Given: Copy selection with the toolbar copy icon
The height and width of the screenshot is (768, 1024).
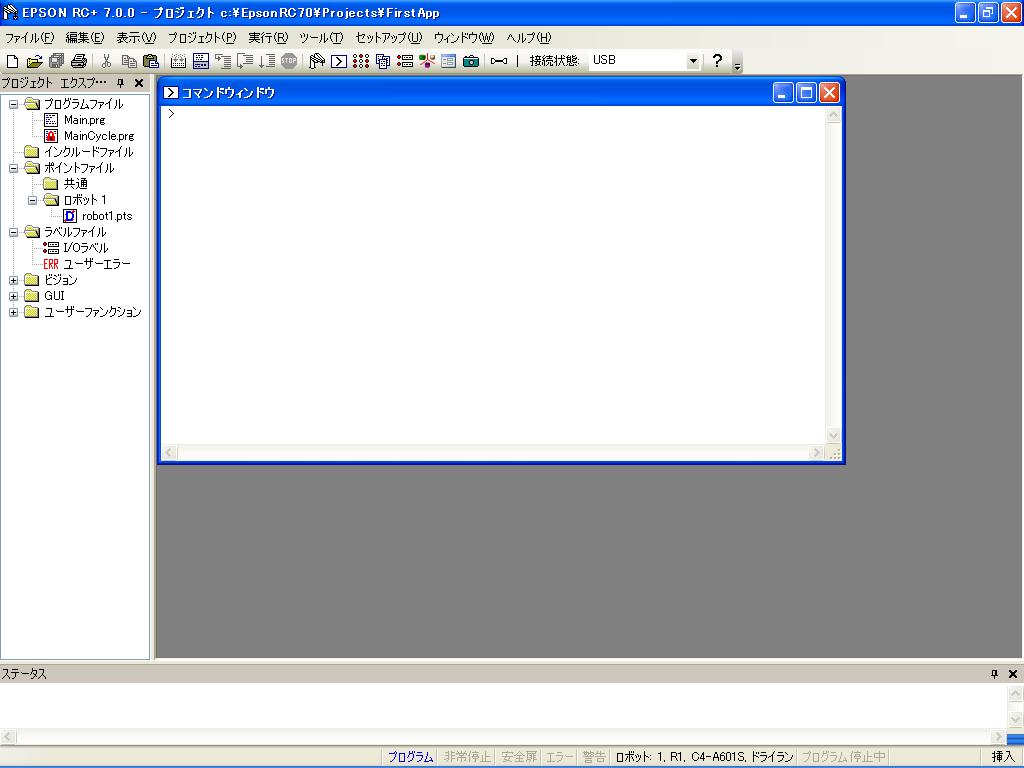Looking at the screenshot, I should click(129, 61).
